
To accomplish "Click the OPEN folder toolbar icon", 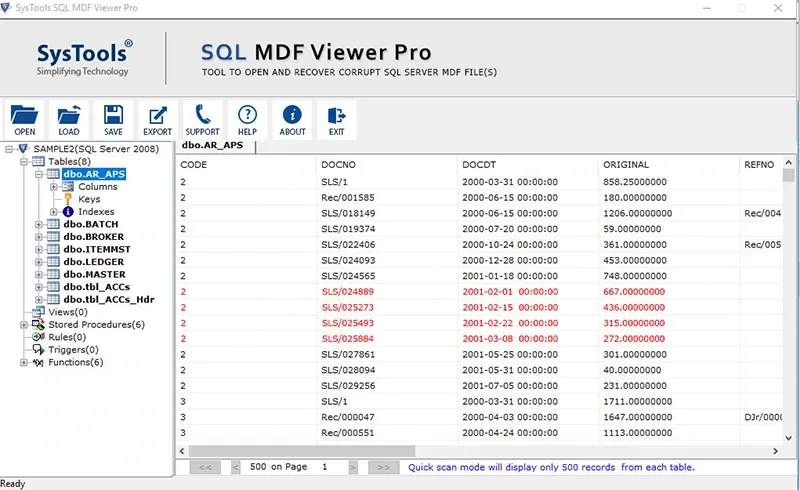I will click(24, 115).
